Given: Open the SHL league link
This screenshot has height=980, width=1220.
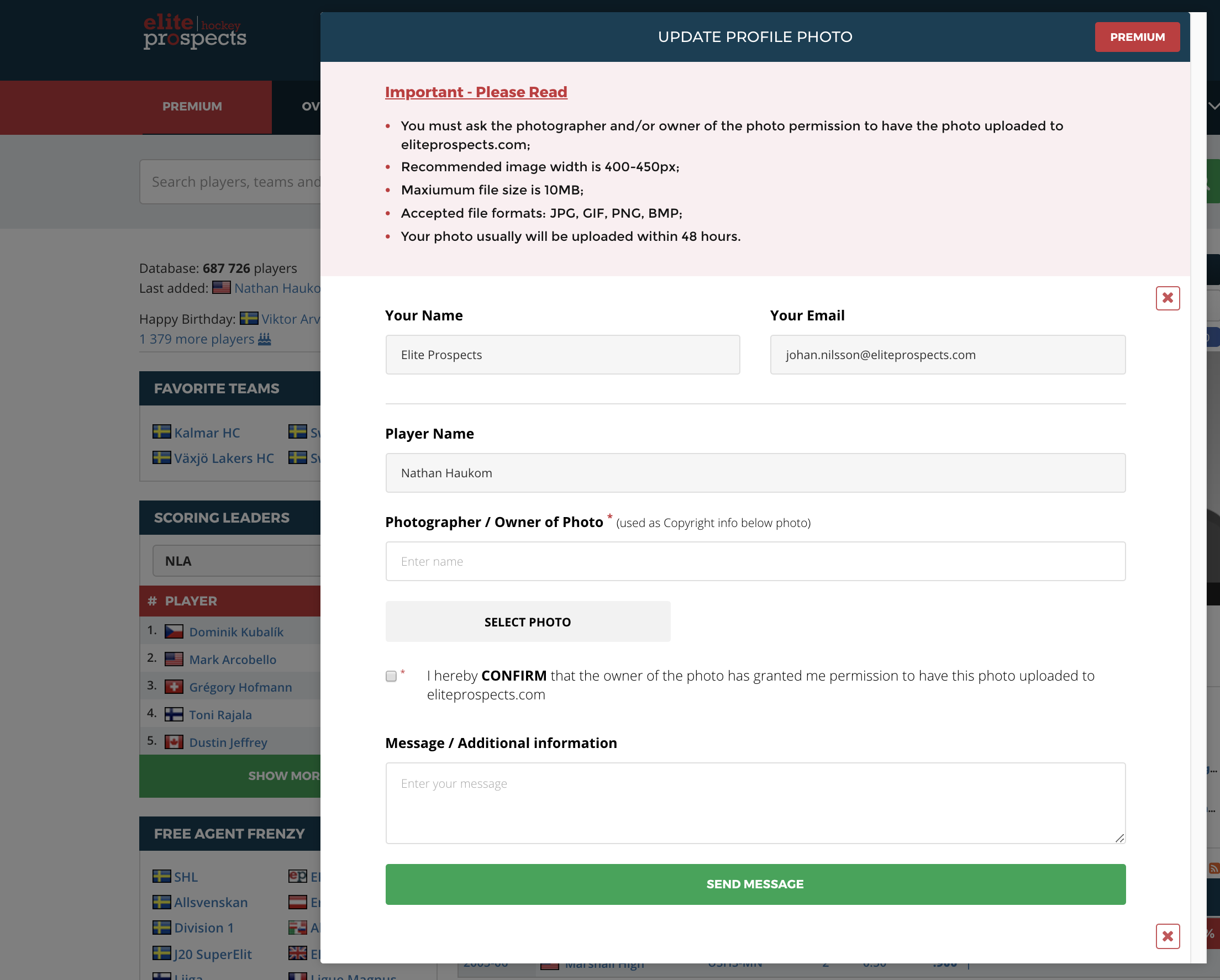Looking at the screenshot, I should [x=186, y=877].
